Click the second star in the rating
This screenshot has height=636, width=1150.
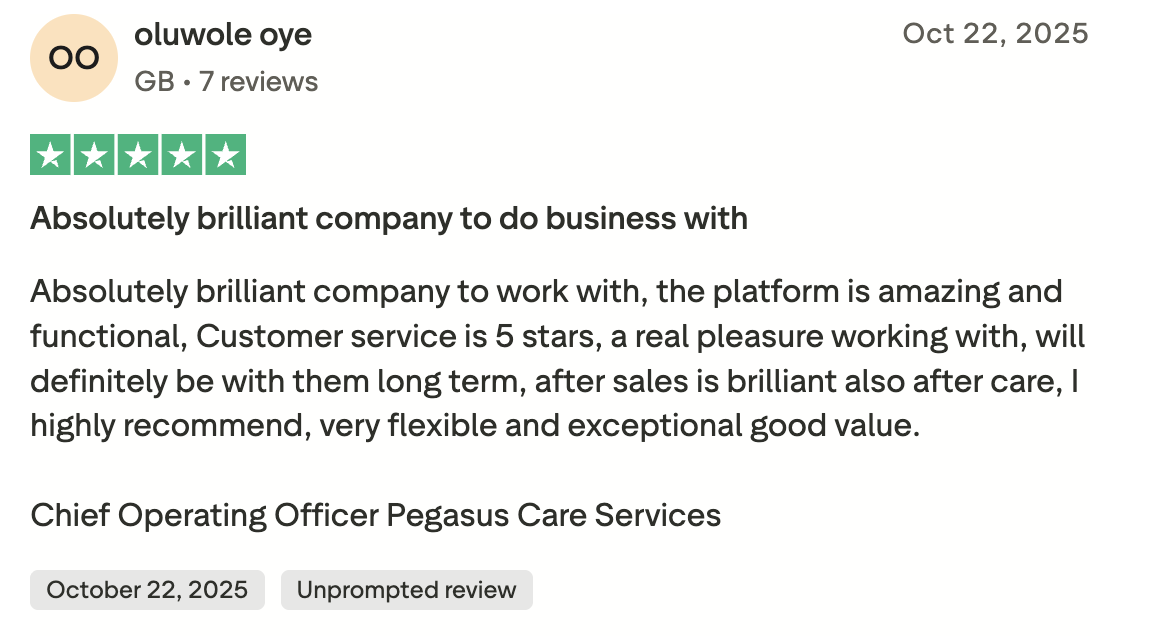pyautogui.click(x=94, y=155)
